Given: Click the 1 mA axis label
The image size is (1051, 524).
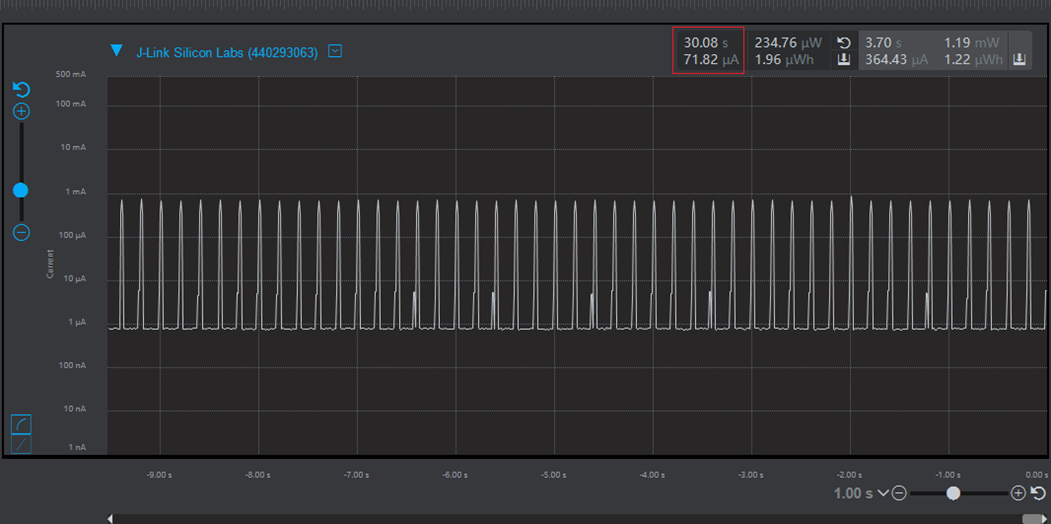Looking at the screenshot, I should [x=75, y=192].
